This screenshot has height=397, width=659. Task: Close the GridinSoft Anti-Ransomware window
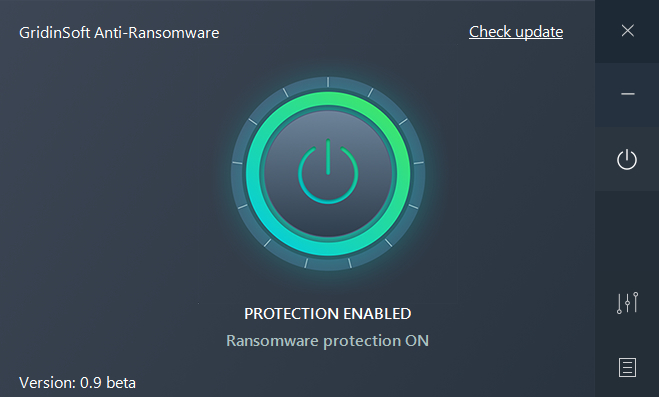[627, 31]
